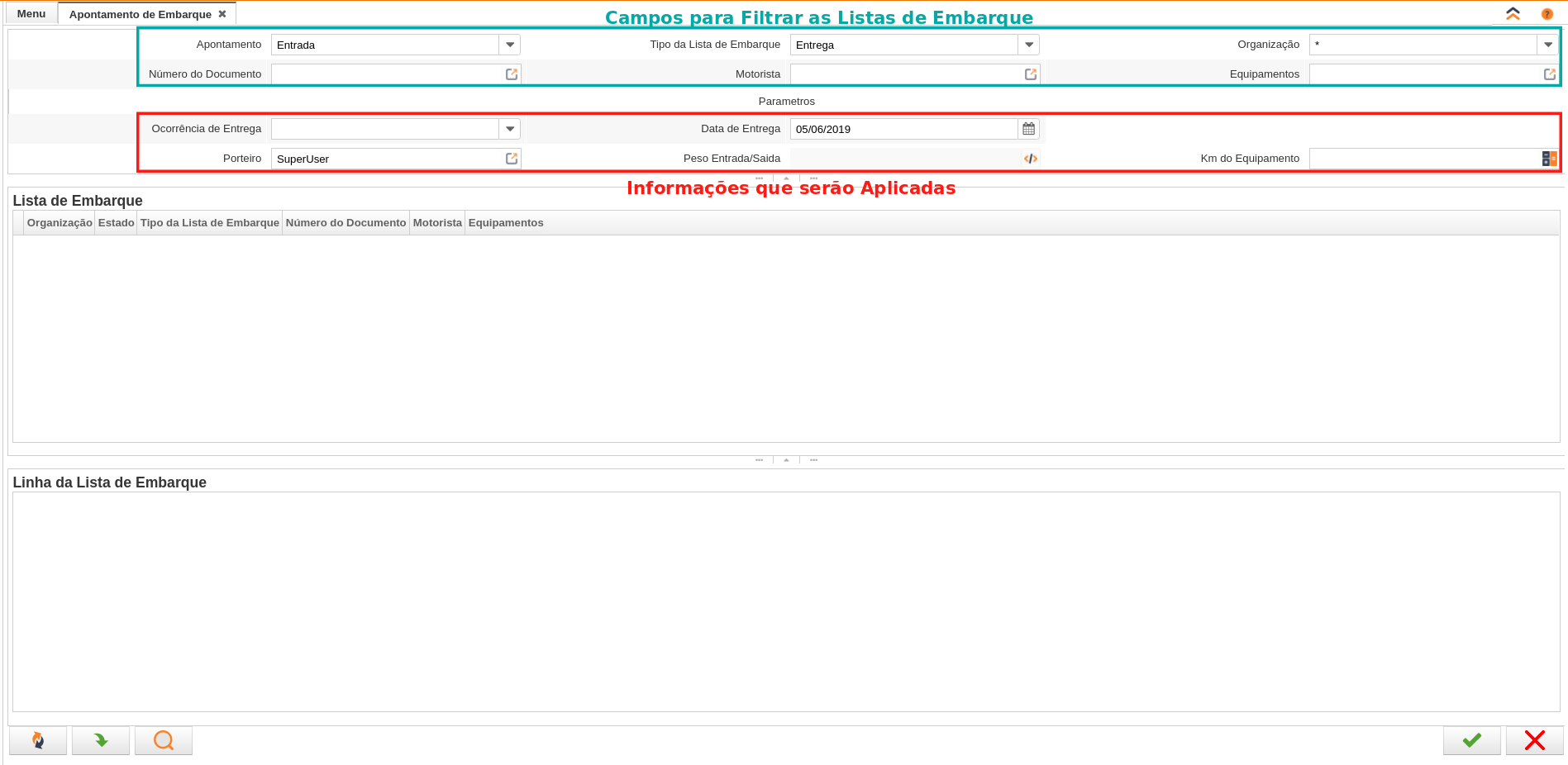Close the Apontamento de Embarque tab
Viewport: 1568px width, 765px height.
222,13
